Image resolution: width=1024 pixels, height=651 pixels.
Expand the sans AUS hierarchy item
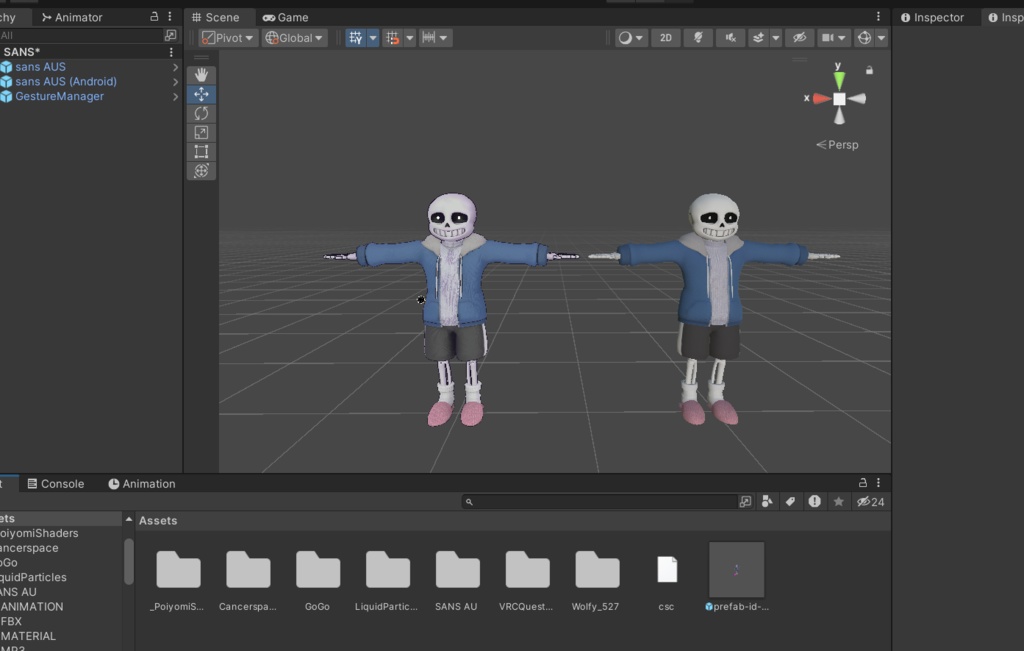coord(174,66)
